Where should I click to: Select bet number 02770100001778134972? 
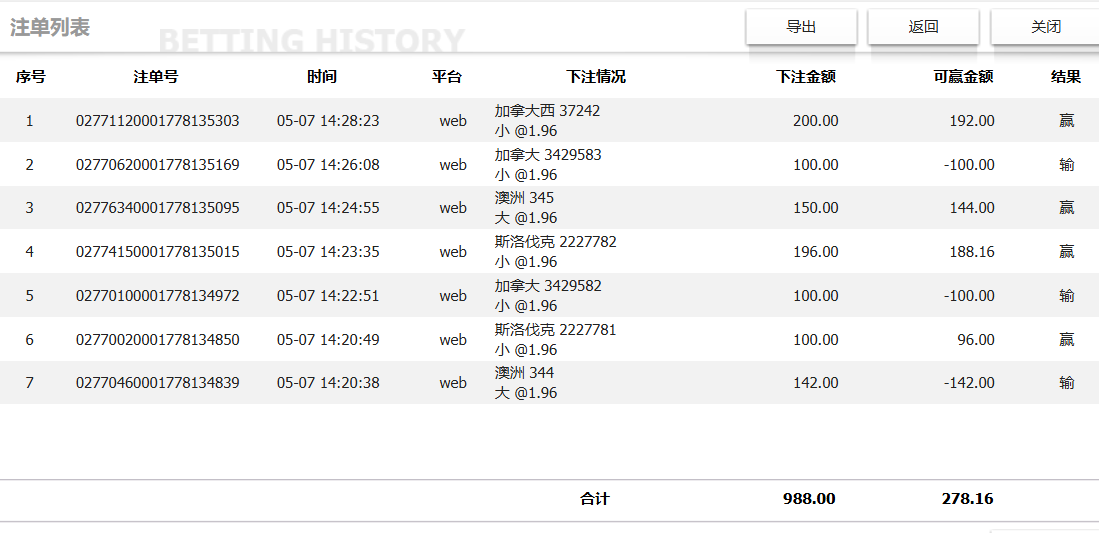tap(158, 296)
